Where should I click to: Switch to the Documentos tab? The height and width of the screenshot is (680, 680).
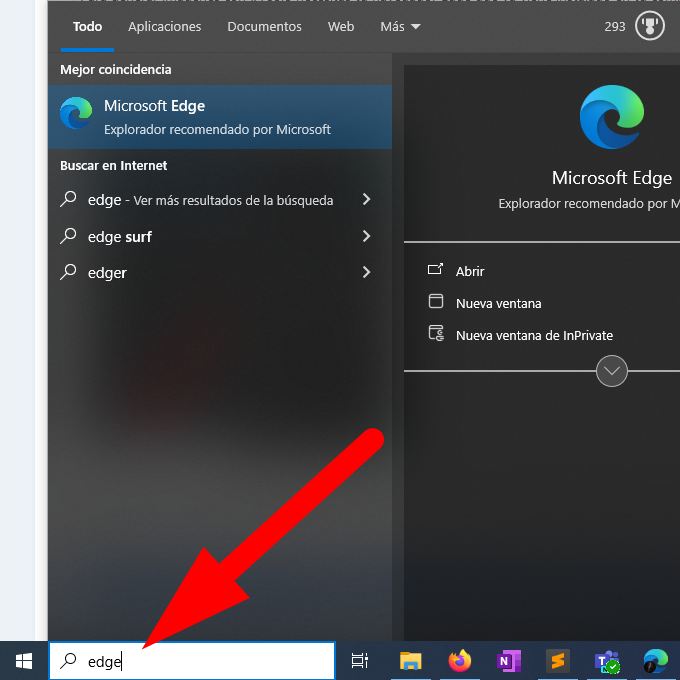(x=264, y=27)
